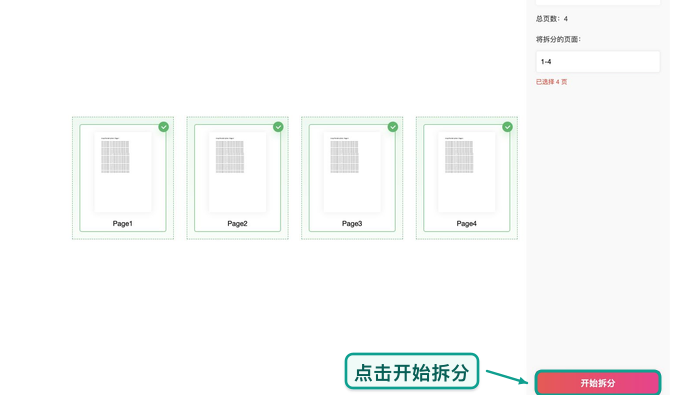The width and height of the screenshot is (700, 395).
Task: Click the Page4 label text
Action: click(x=467, y=224)
